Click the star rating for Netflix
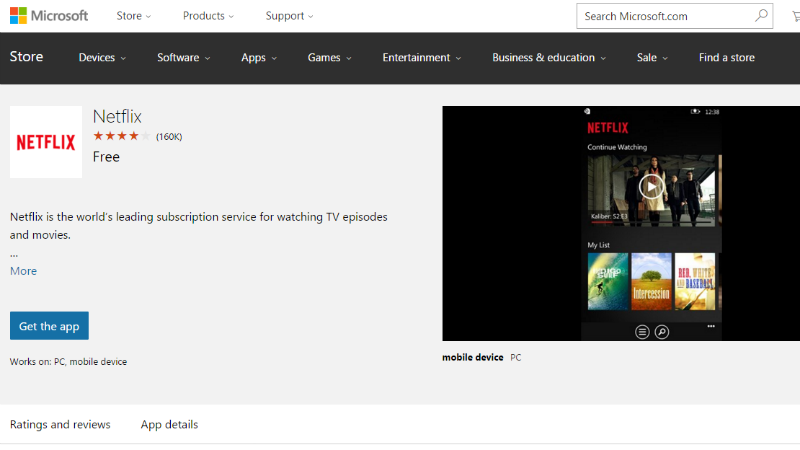This screenshot has width=800, height=450. 121,136
